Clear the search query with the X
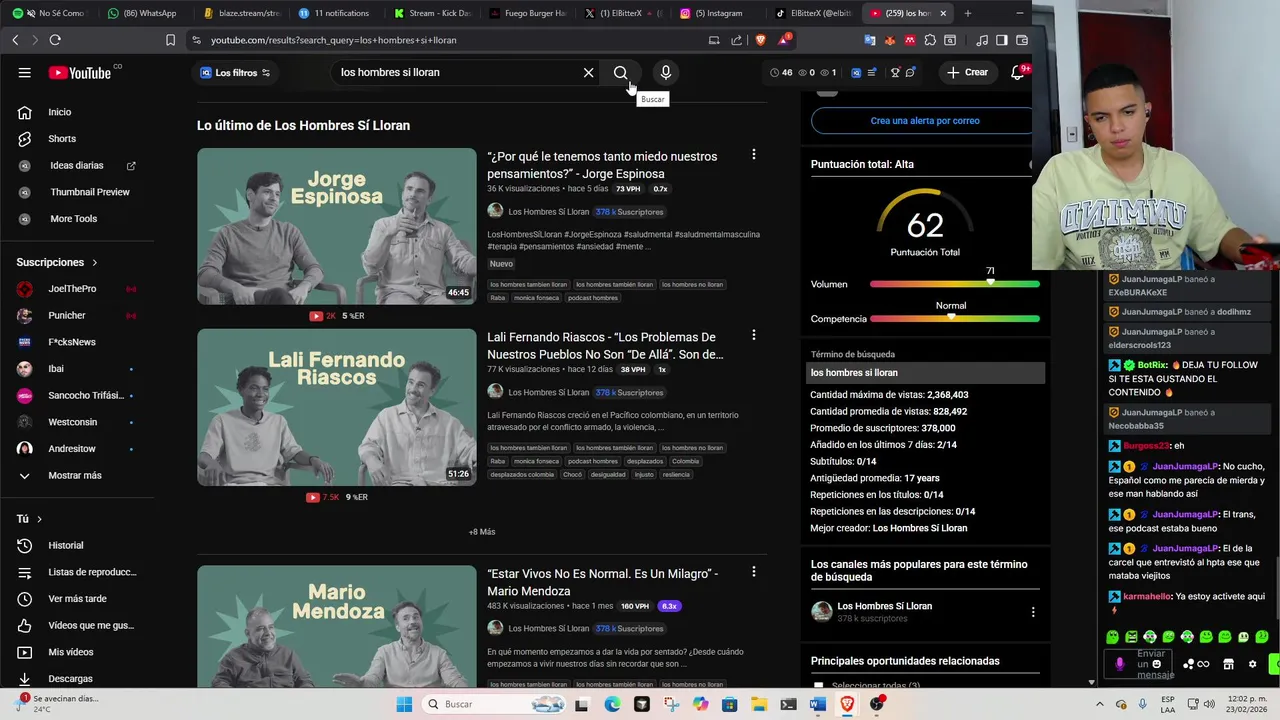 [588, 72]
